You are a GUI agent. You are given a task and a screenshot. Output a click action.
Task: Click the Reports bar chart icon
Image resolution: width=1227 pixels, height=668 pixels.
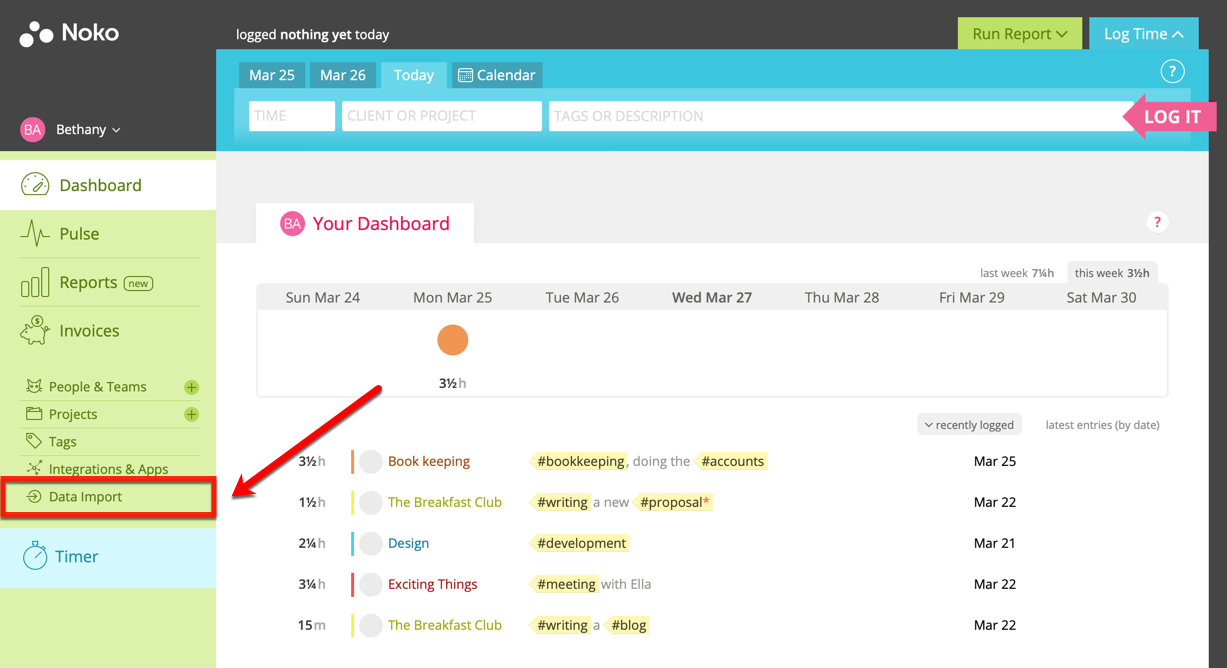[x=35, y=282]
